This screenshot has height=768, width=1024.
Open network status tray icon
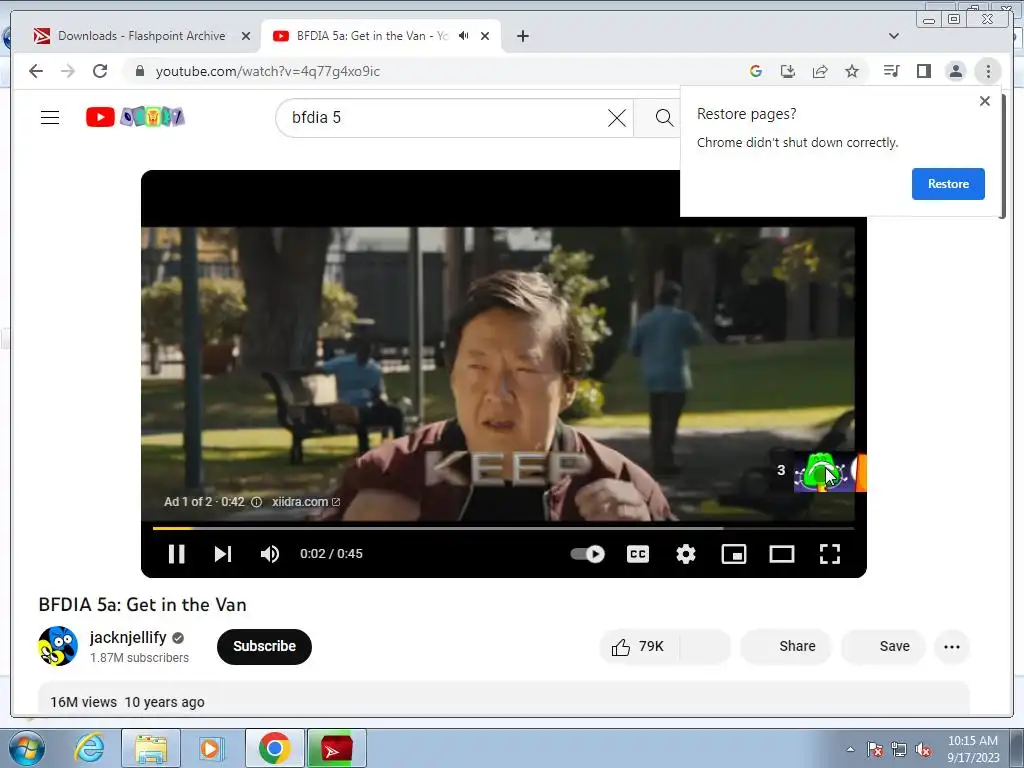899,750
